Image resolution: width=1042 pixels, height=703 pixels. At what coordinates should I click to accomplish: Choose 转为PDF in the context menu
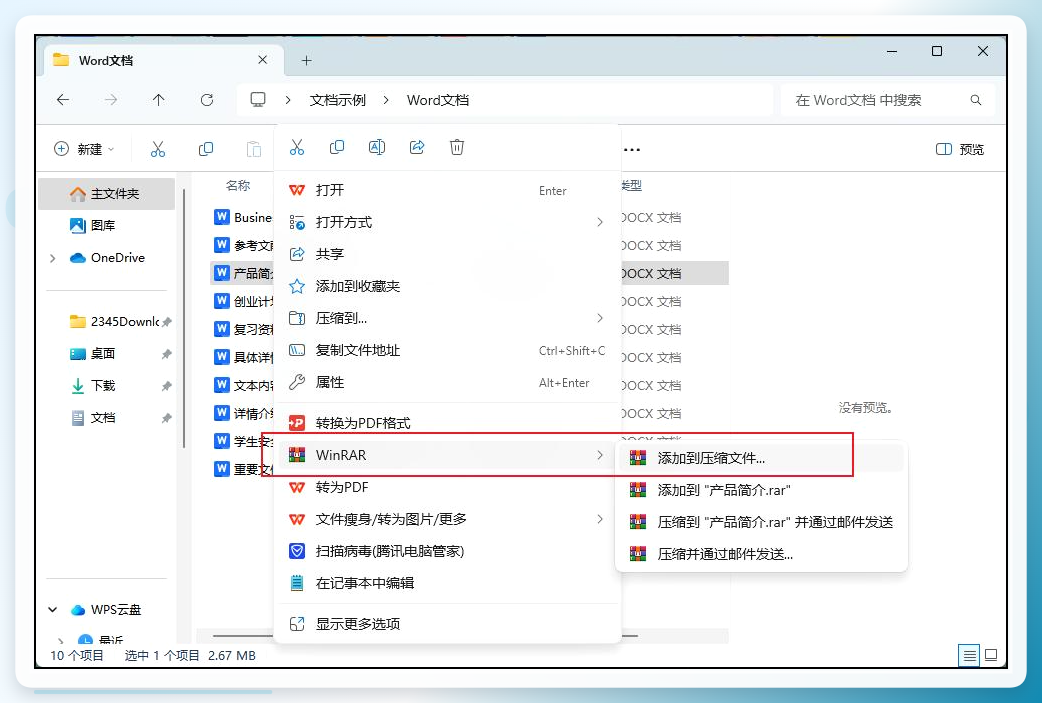[446, 487]
